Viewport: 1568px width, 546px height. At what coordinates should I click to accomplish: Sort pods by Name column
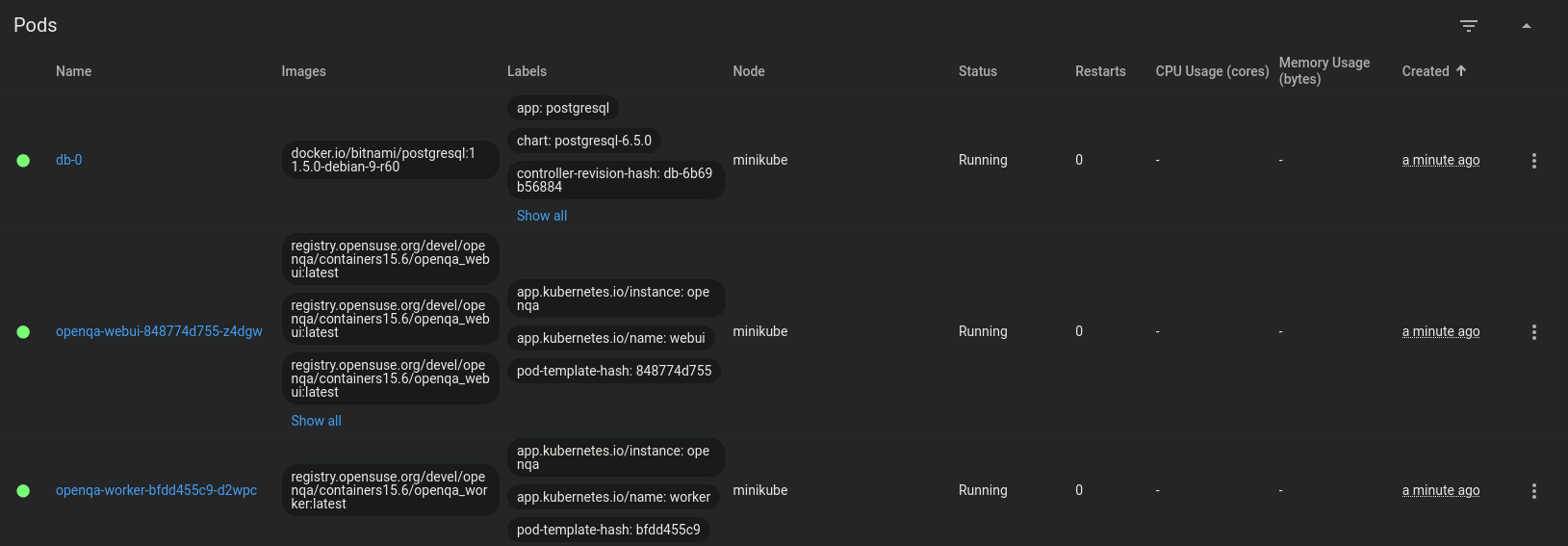[73, 71]
